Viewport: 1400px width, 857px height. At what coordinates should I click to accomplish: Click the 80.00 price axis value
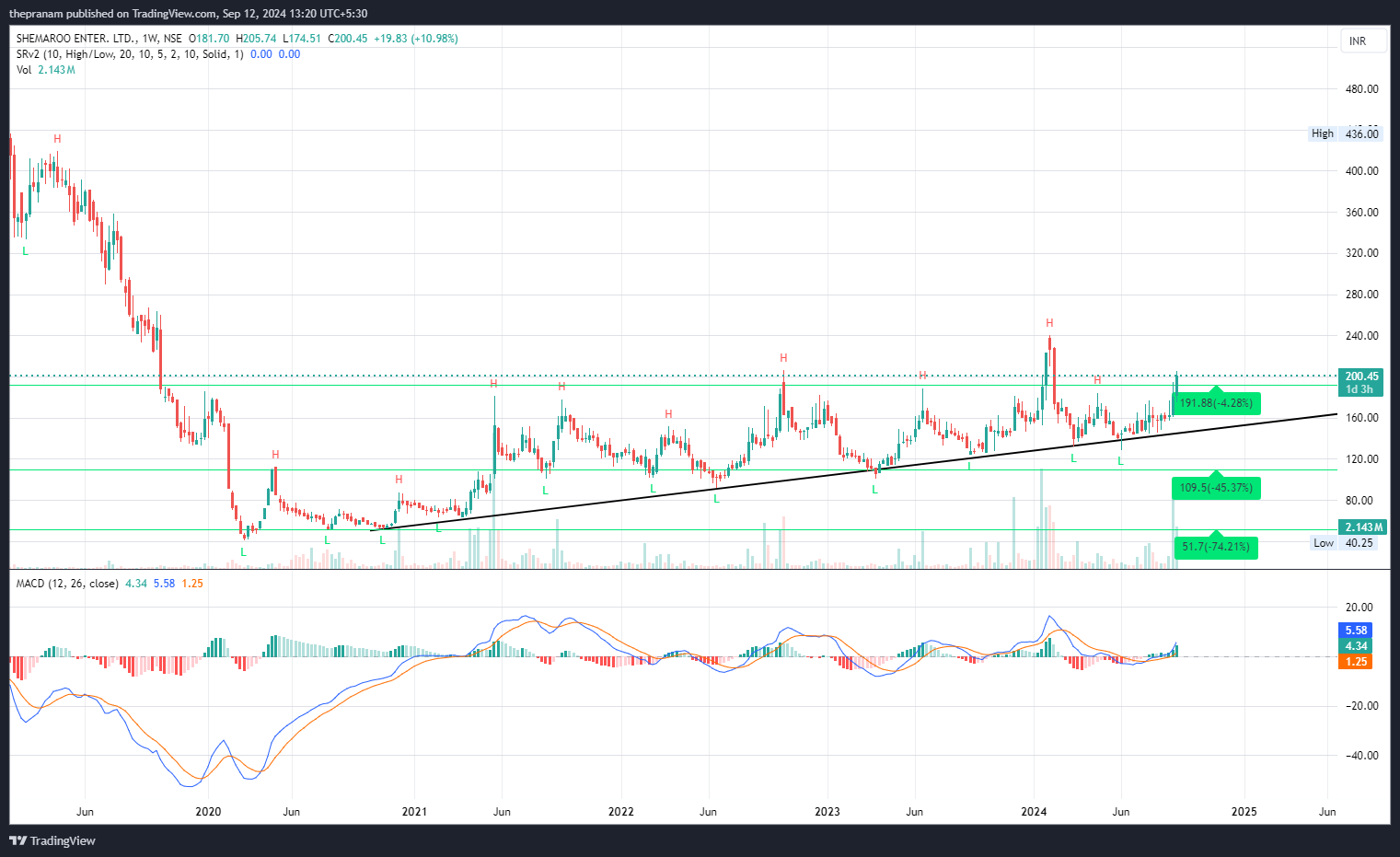(x=1359, y=501)
